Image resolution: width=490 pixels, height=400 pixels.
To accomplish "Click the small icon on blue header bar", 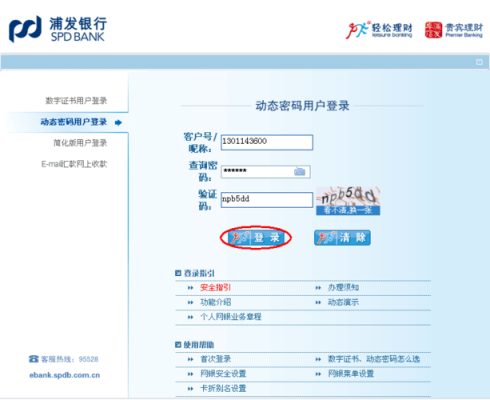I will coord(479,62).
